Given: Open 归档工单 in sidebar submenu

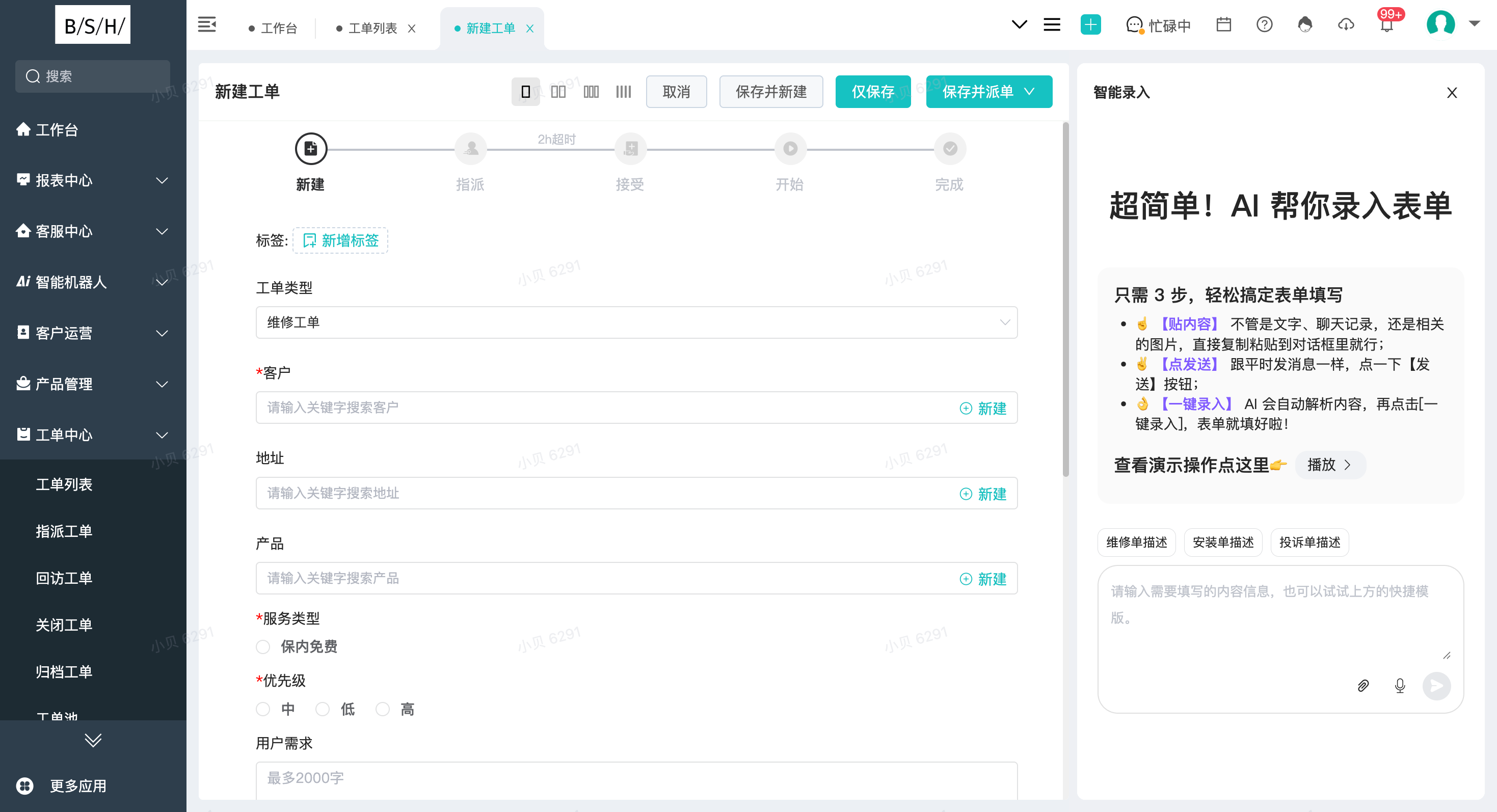Looking at the screenshot, I should click(64, 672).
